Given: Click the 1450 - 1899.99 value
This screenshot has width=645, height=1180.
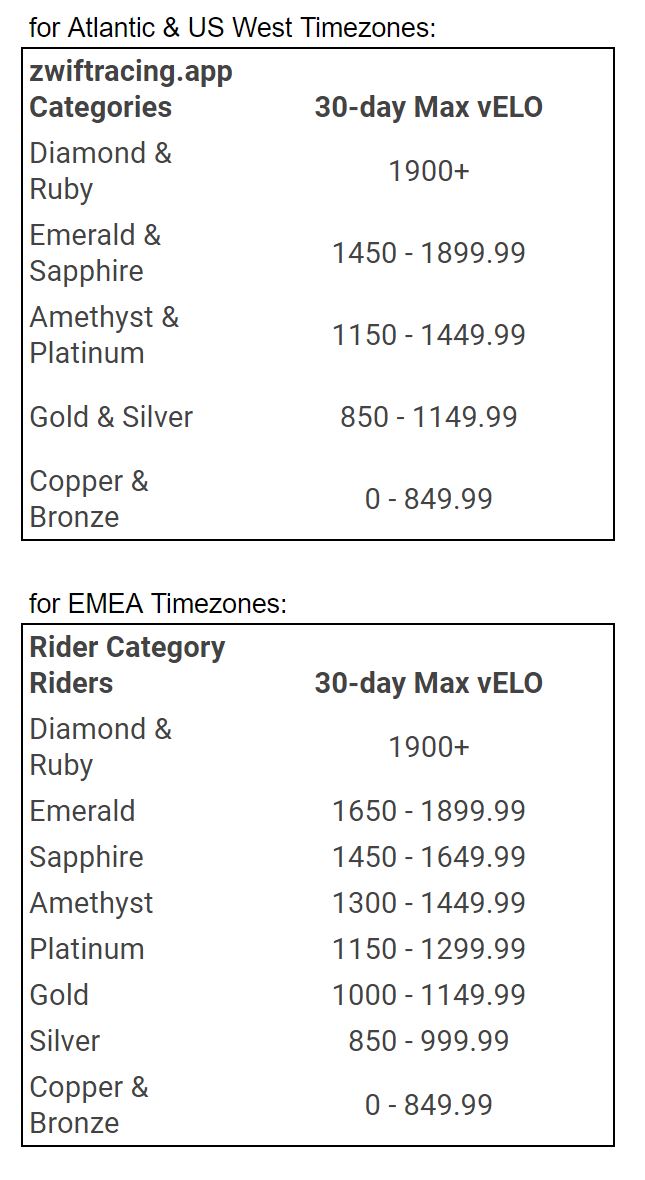Looking at the screenshot, I should [x=428, y=253].
